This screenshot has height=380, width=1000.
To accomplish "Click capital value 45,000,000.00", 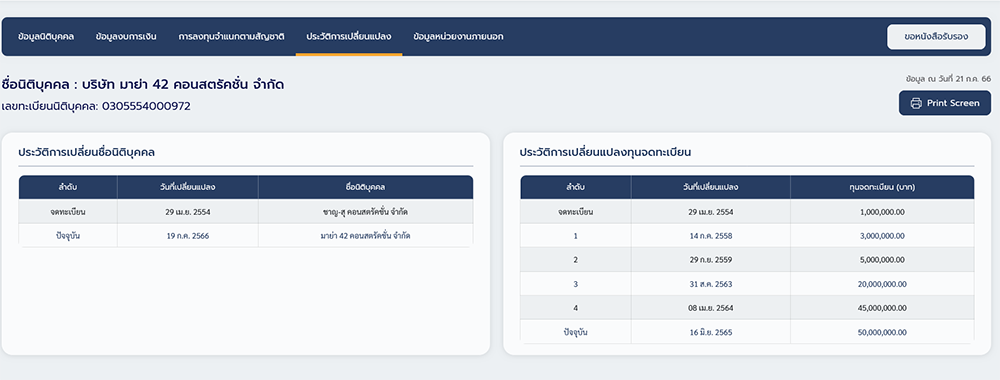I will pyautogui.click(x=882, y=308).
